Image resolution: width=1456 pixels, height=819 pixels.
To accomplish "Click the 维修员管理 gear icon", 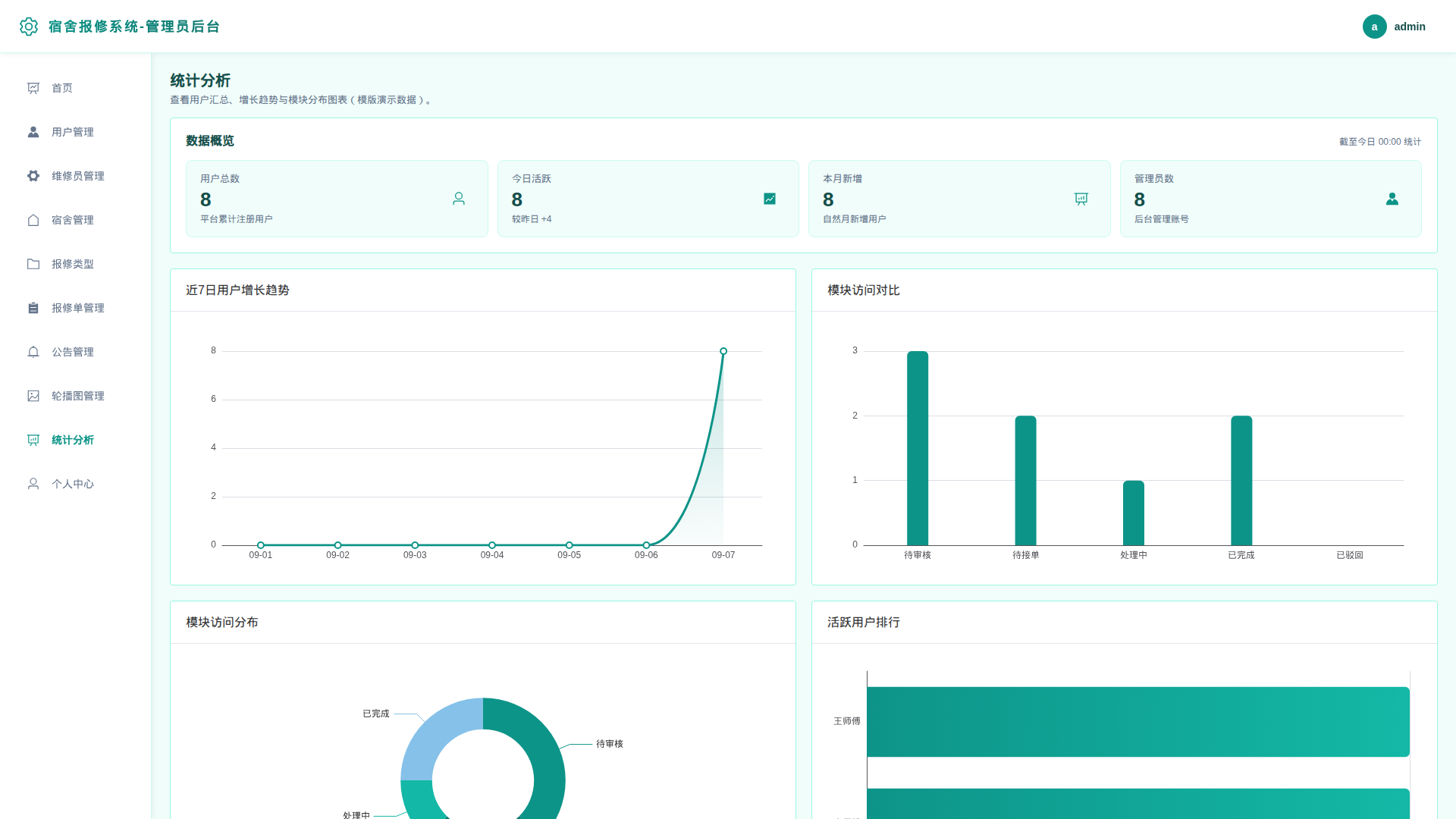I will point(33,176).
